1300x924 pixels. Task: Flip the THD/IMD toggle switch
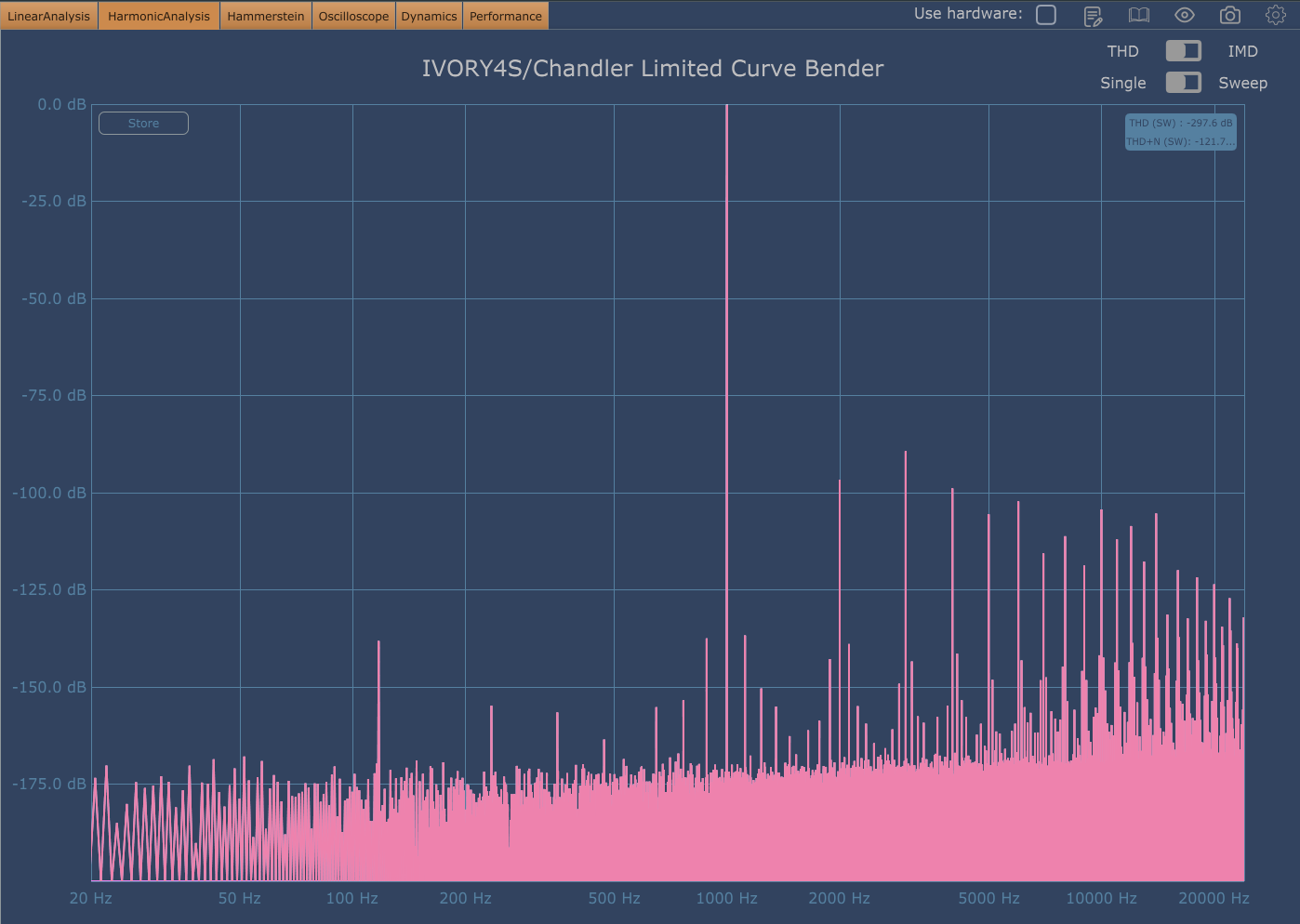click(1184, 51)
